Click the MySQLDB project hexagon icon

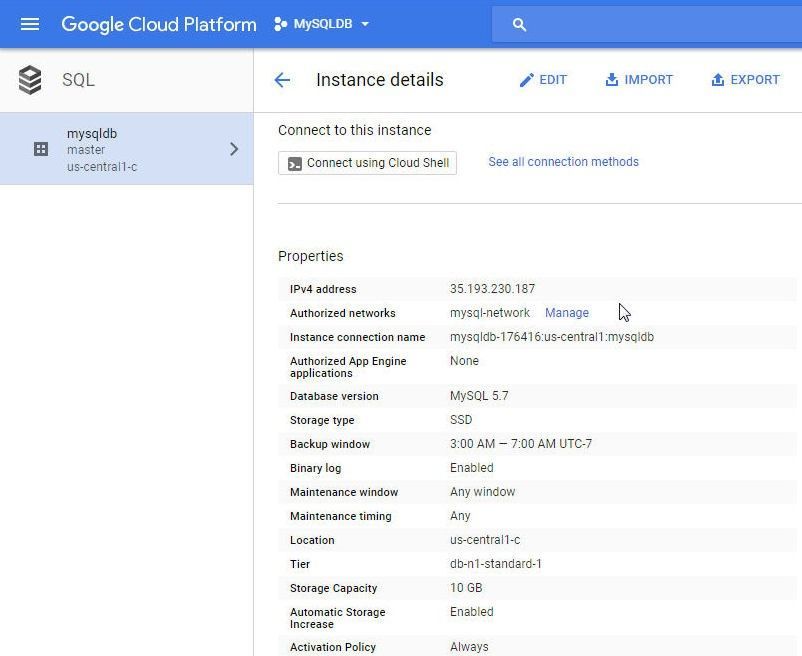(x=280, y=24)
